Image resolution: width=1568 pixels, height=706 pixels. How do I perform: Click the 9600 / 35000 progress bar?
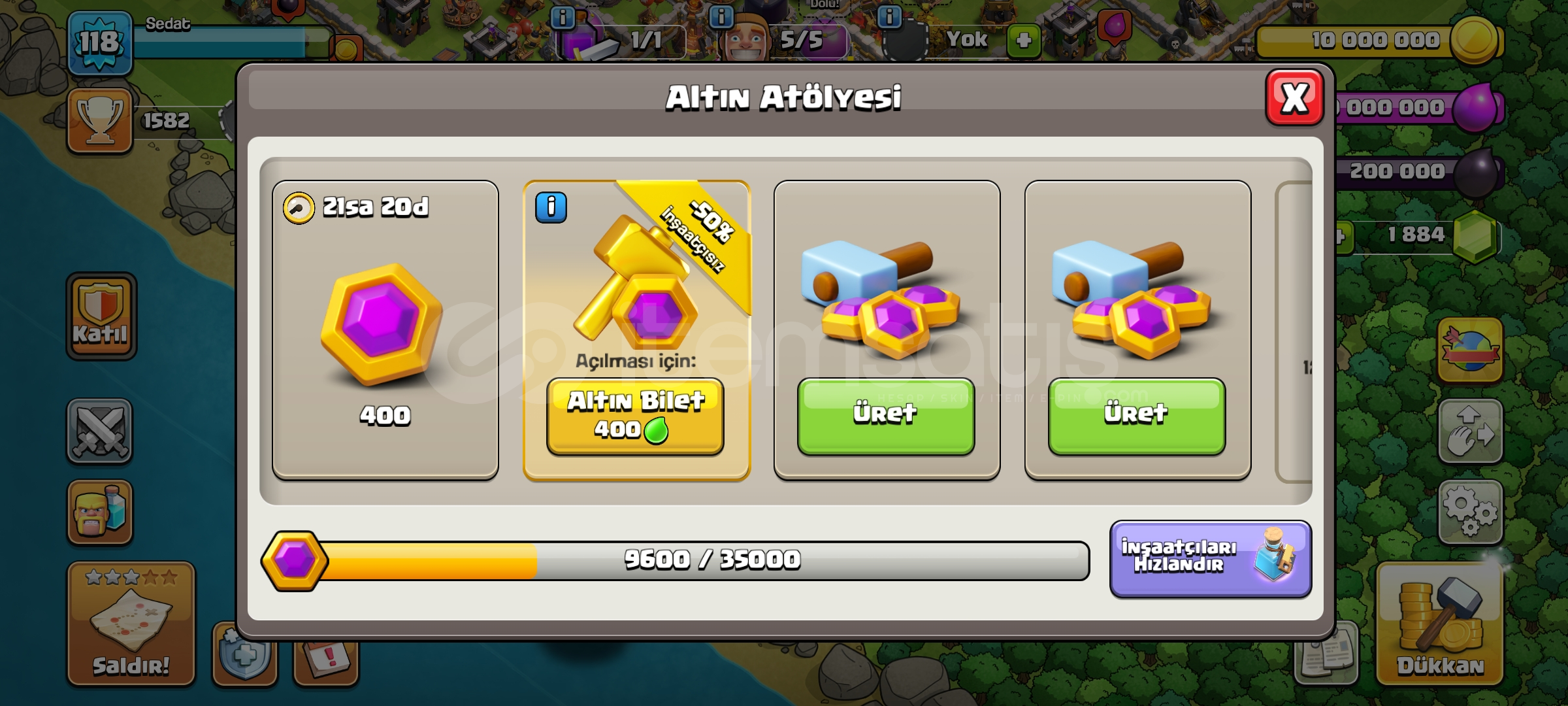tap(676, 560)
